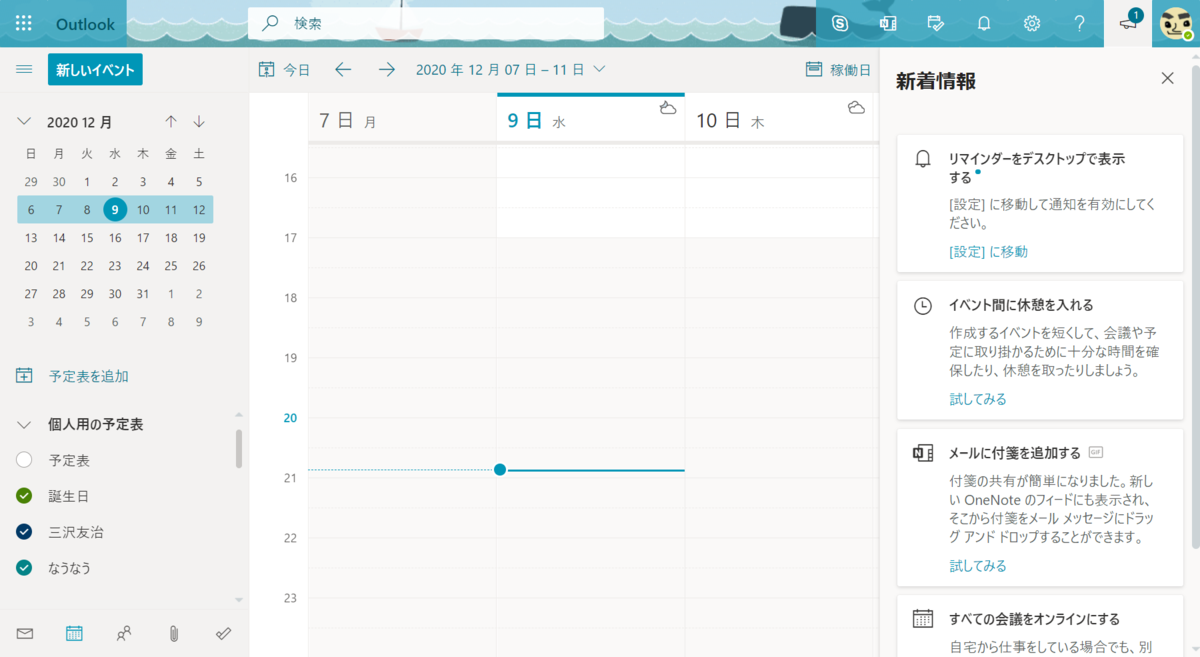Image resolution: width=1200 pixels, height=657 pixels.
Task: Select date 31 in mini calendar
Action: [143, 293]
